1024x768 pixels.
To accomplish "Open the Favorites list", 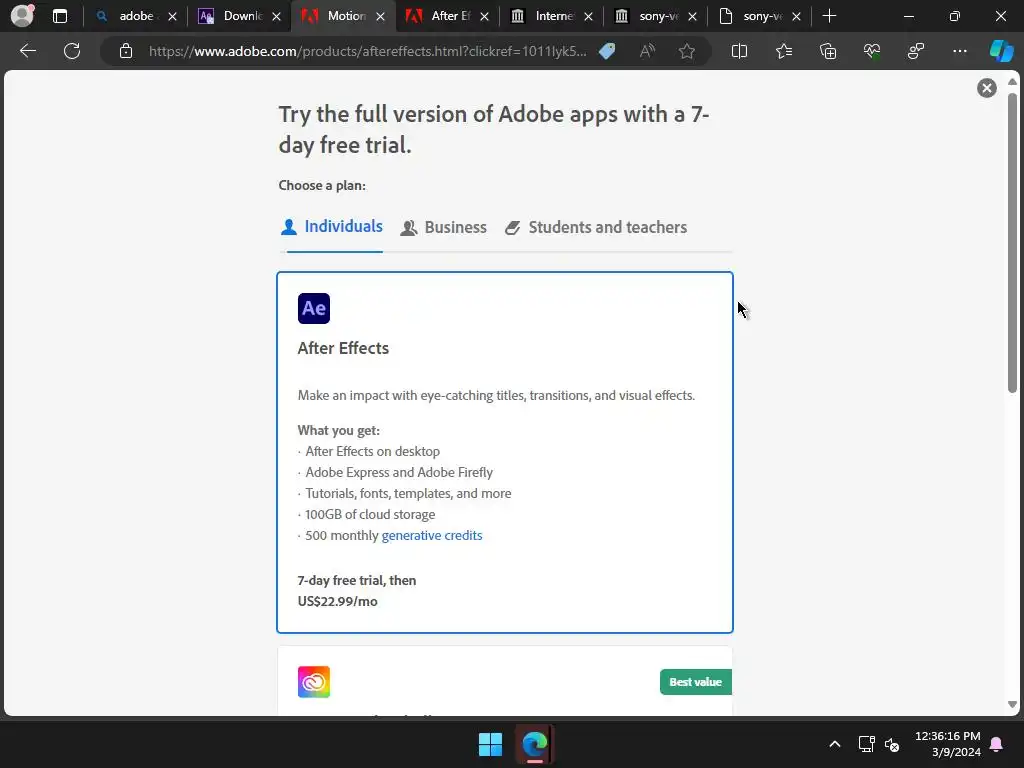I will click(x=784, y=51).
